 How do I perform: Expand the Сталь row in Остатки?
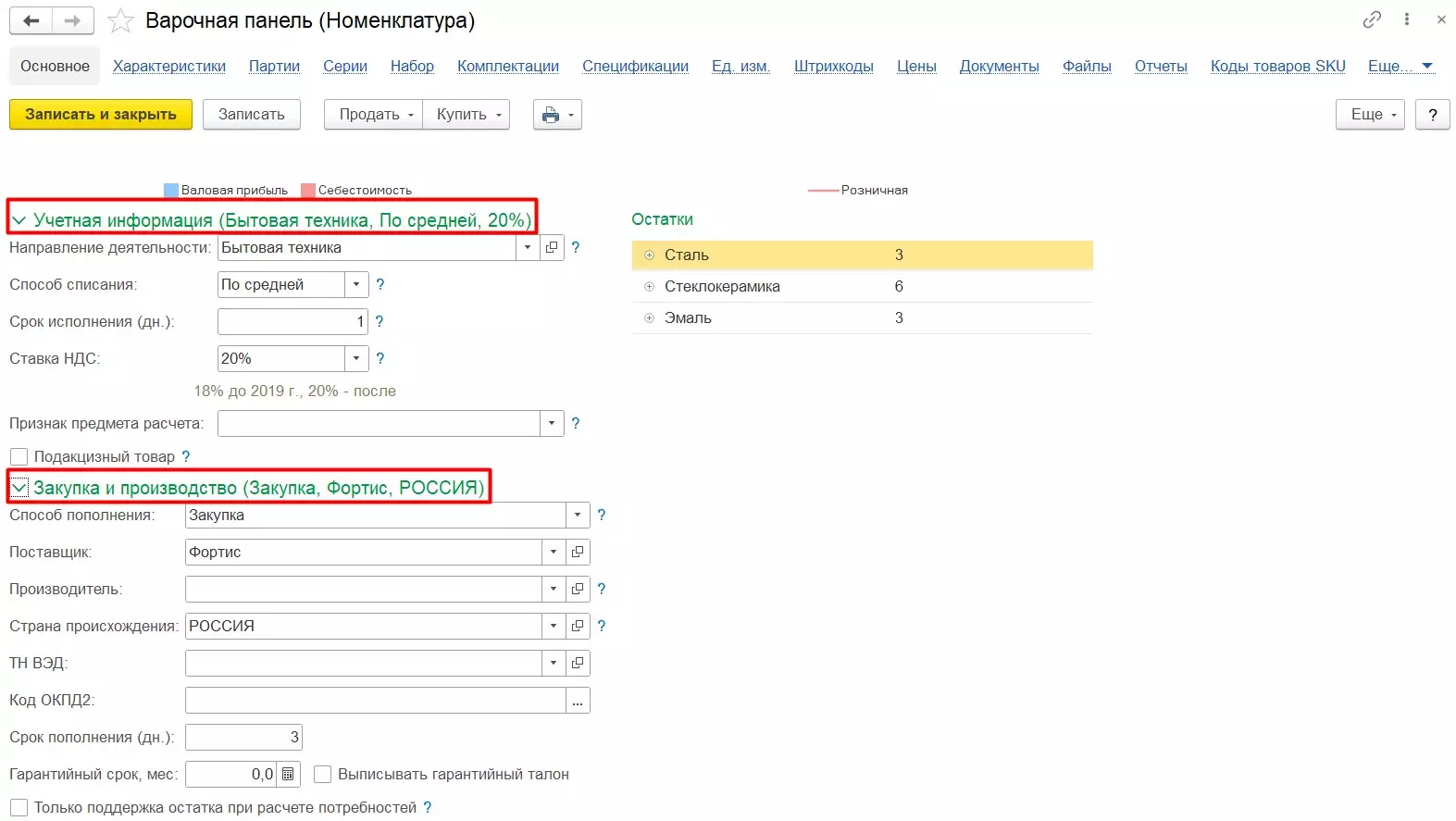click(649, 255)
